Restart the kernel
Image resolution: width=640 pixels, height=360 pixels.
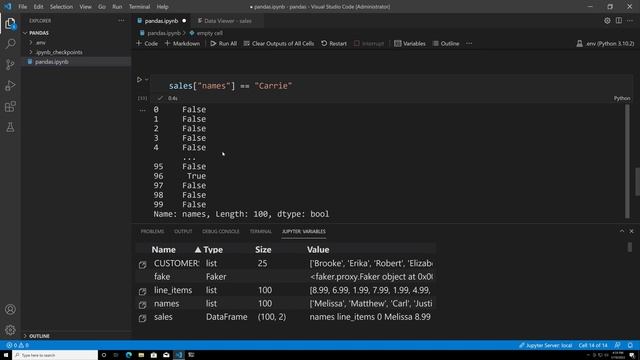click(334, 43)
